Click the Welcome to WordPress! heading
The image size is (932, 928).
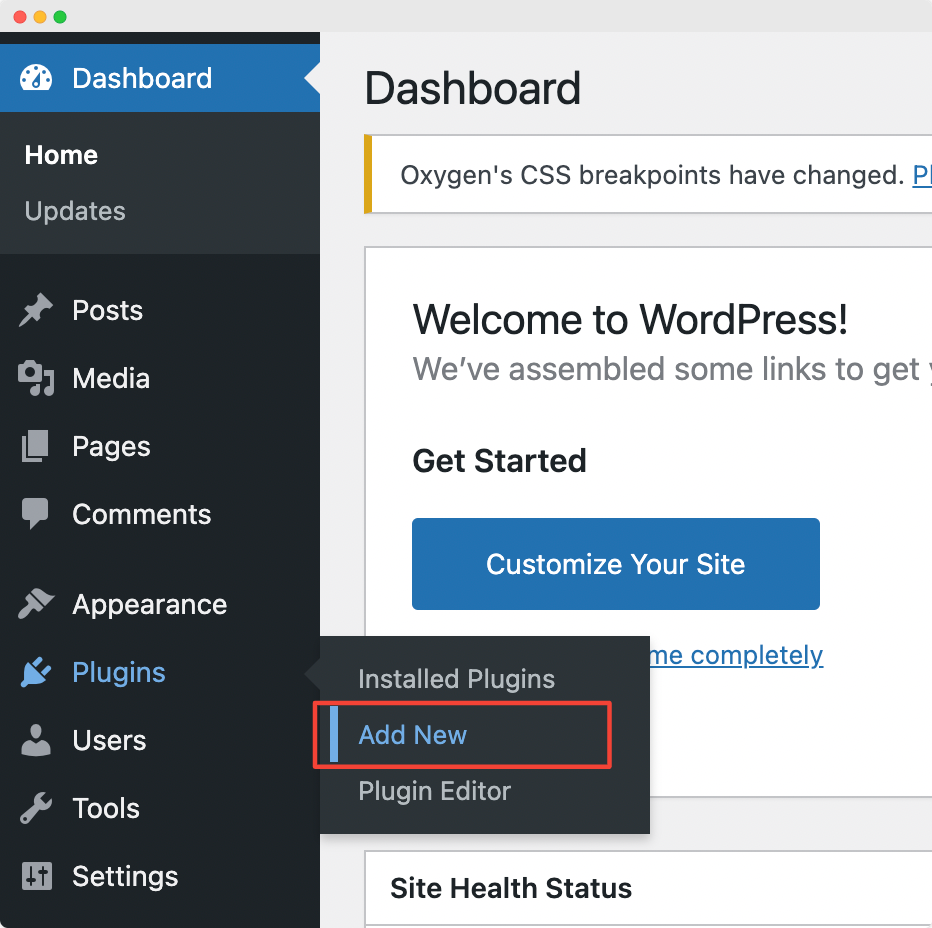630,319
